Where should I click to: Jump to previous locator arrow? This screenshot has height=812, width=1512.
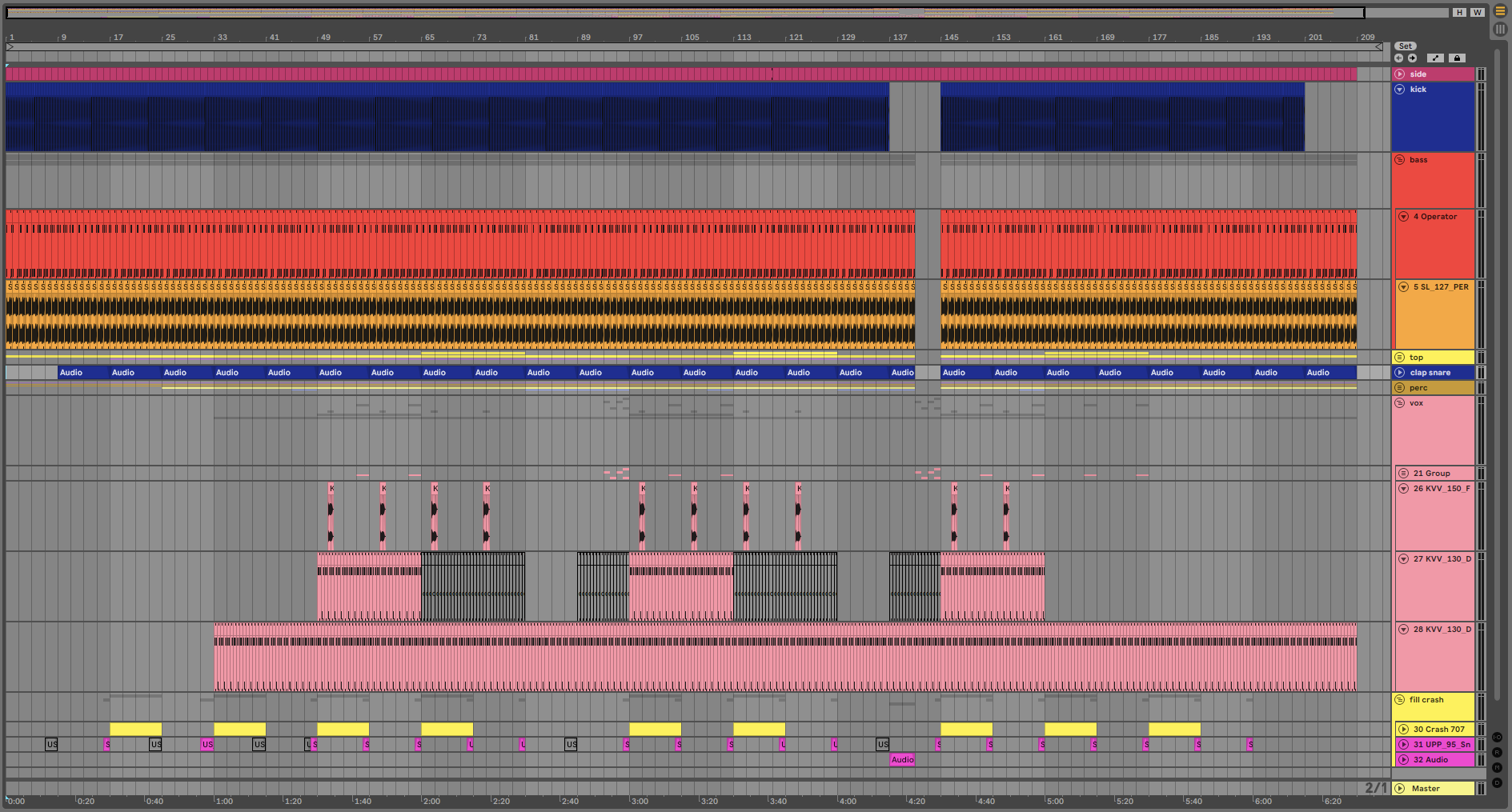point(1398,58)
